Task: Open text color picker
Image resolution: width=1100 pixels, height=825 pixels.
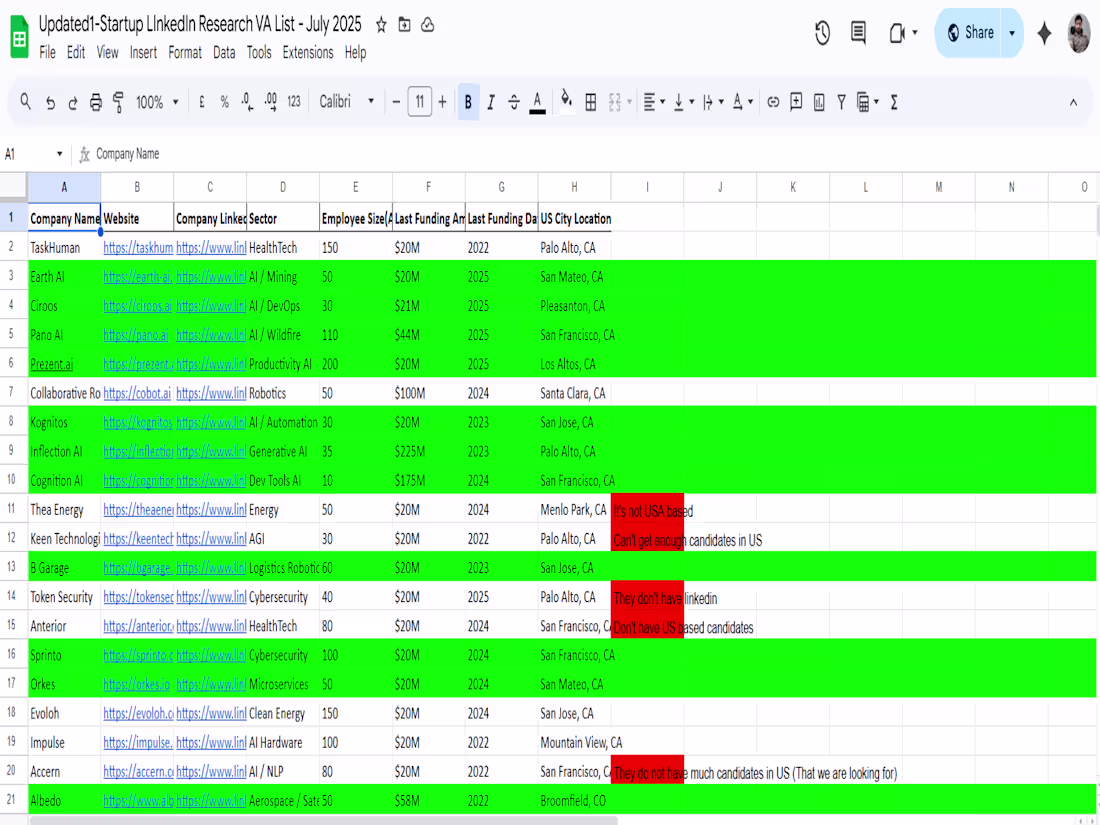Action: click(537, 102)
